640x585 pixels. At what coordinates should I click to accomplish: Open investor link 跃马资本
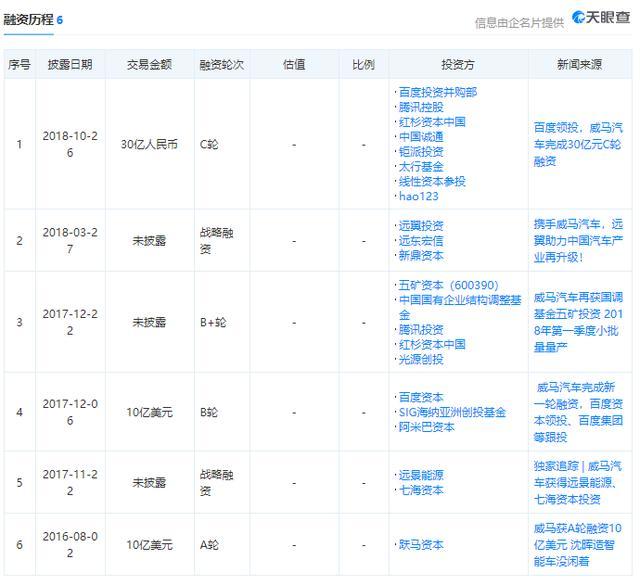click(x=421, y=545)
